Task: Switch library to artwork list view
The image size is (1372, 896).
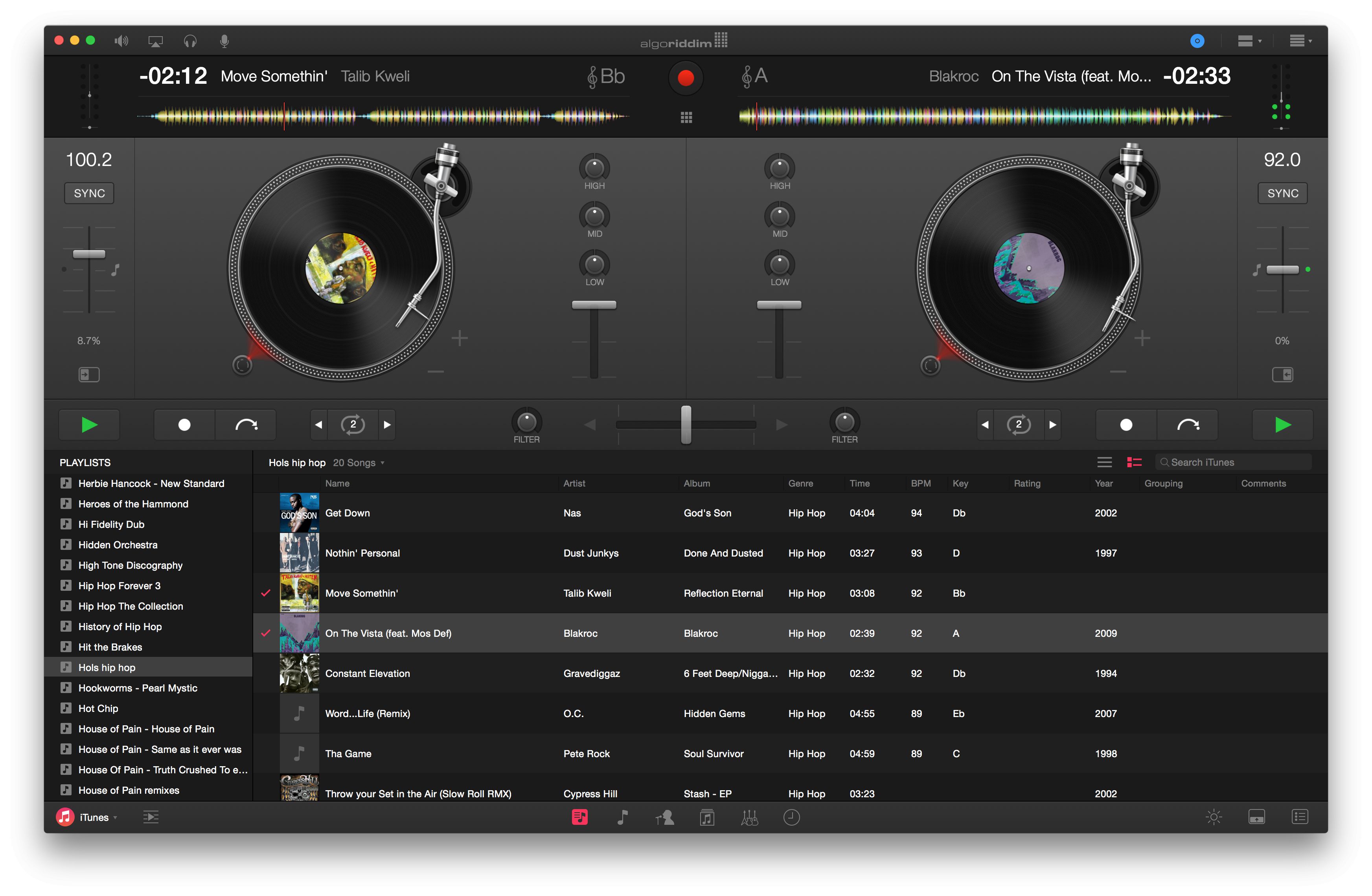Action: 1135,462
